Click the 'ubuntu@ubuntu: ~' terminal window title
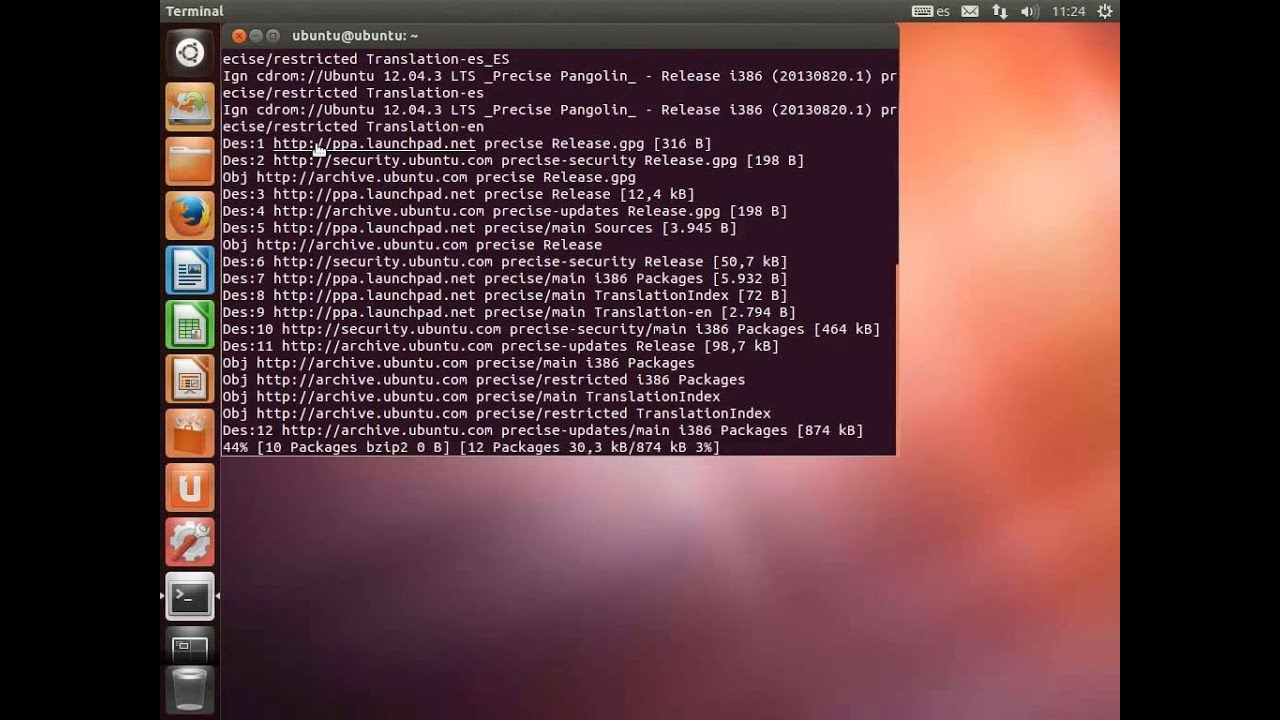The width and height of the screenshot is (1280, 720). point(355,36)
